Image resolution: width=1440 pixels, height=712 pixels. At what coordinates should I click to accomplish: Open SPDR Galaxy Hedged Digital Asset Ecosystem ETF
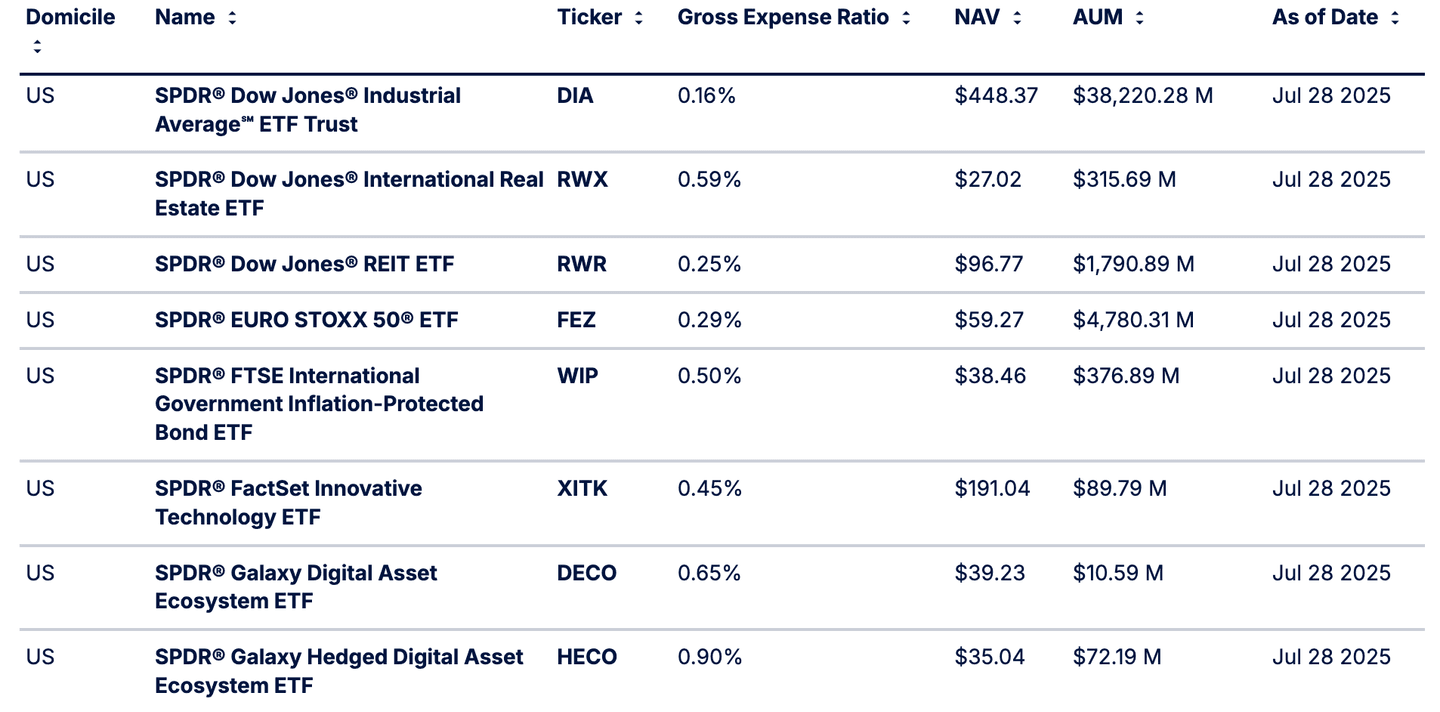338,671
